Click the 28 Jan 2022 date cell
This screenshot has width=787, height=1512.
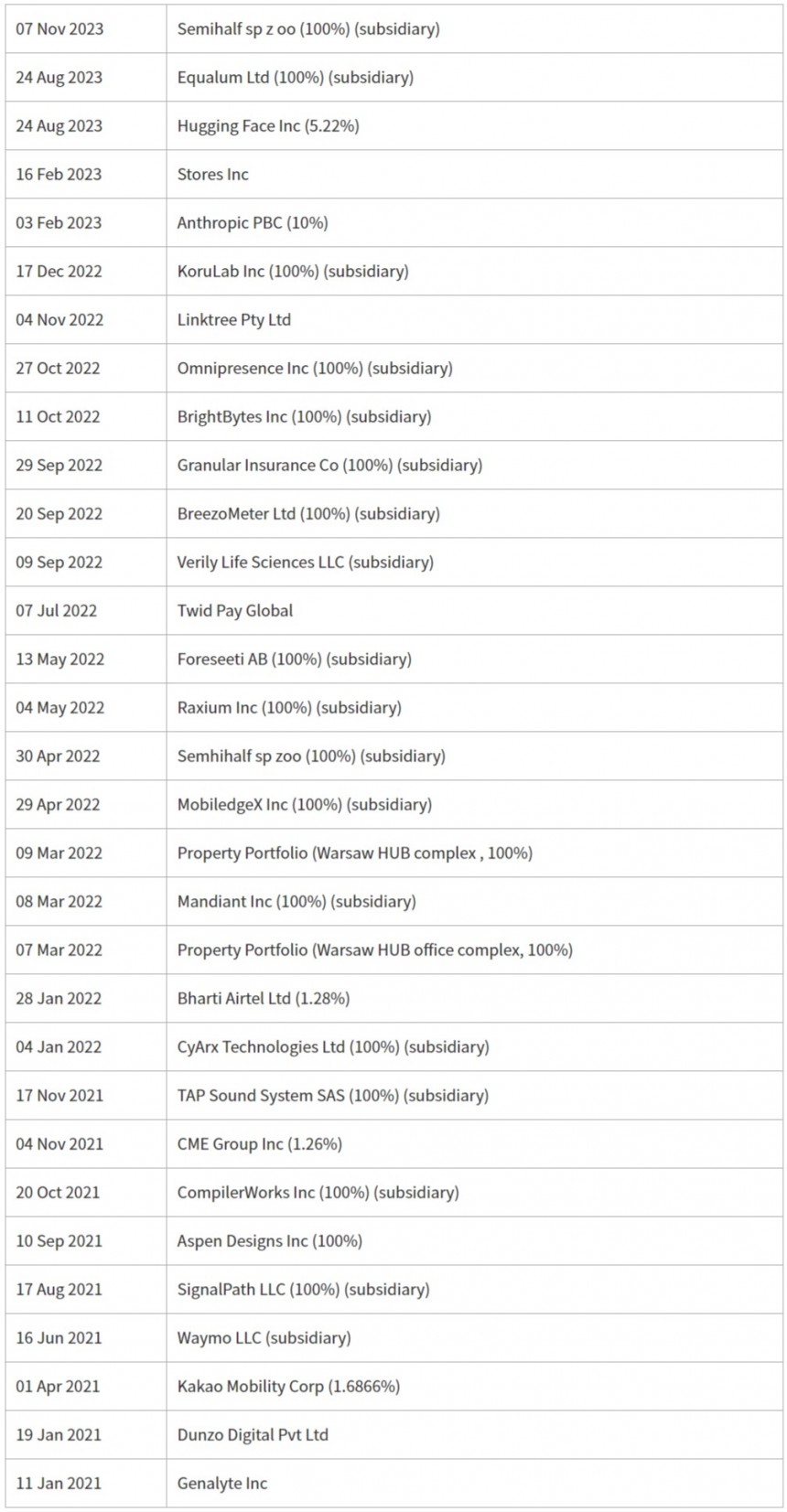click(x=59, y=999)
